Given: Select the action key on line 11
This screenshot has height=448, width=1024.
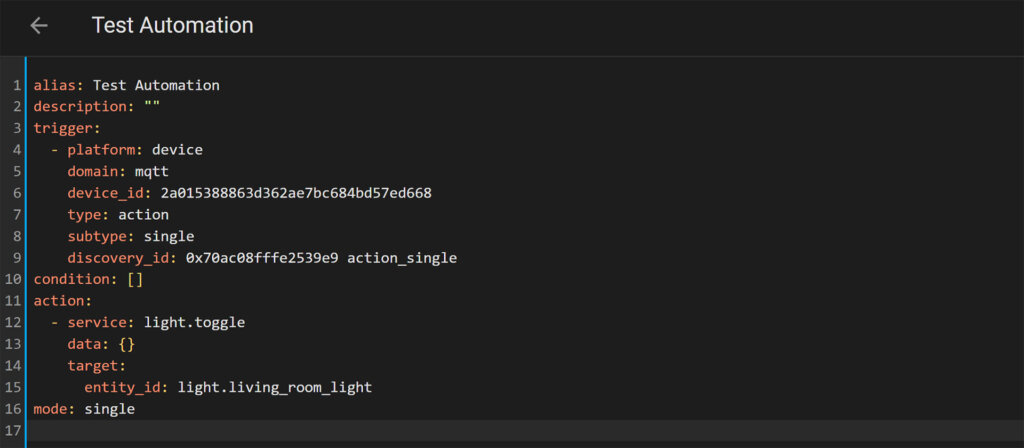Looking at the screenshot, I should pyautogui.click(x=63, y=301).
